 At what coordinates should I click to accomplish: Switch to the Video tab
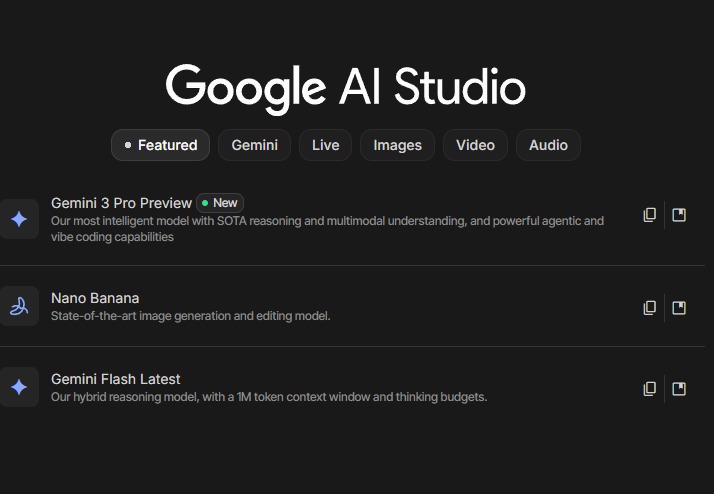(x=475, y=145)
